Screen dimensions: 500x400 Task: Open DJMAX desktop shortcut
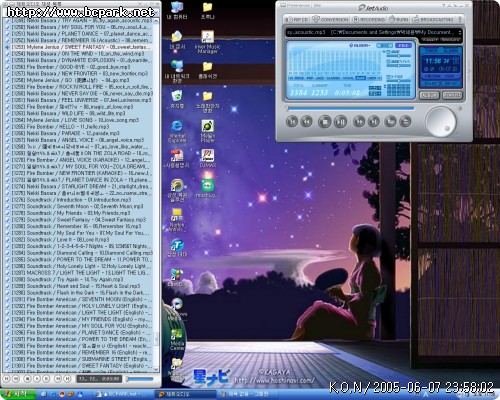pyautogui.click(x=207, y=158)
